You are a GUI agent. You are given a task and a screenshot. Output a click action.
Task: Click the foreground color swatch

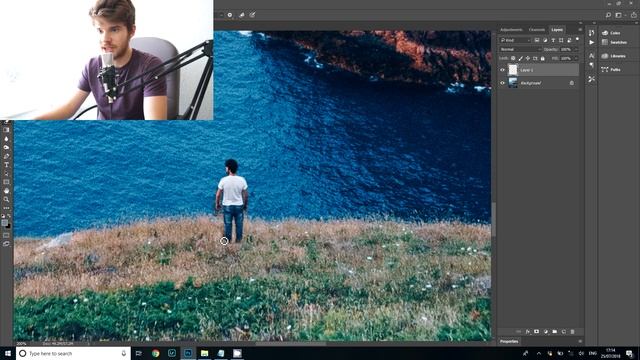pos(4,222)
